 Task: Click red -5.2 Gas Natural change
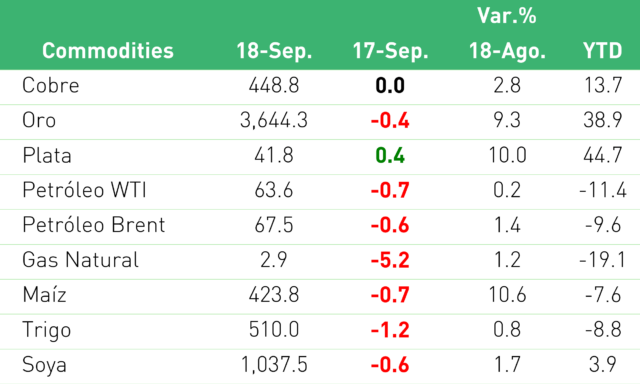tap(390, 260)
